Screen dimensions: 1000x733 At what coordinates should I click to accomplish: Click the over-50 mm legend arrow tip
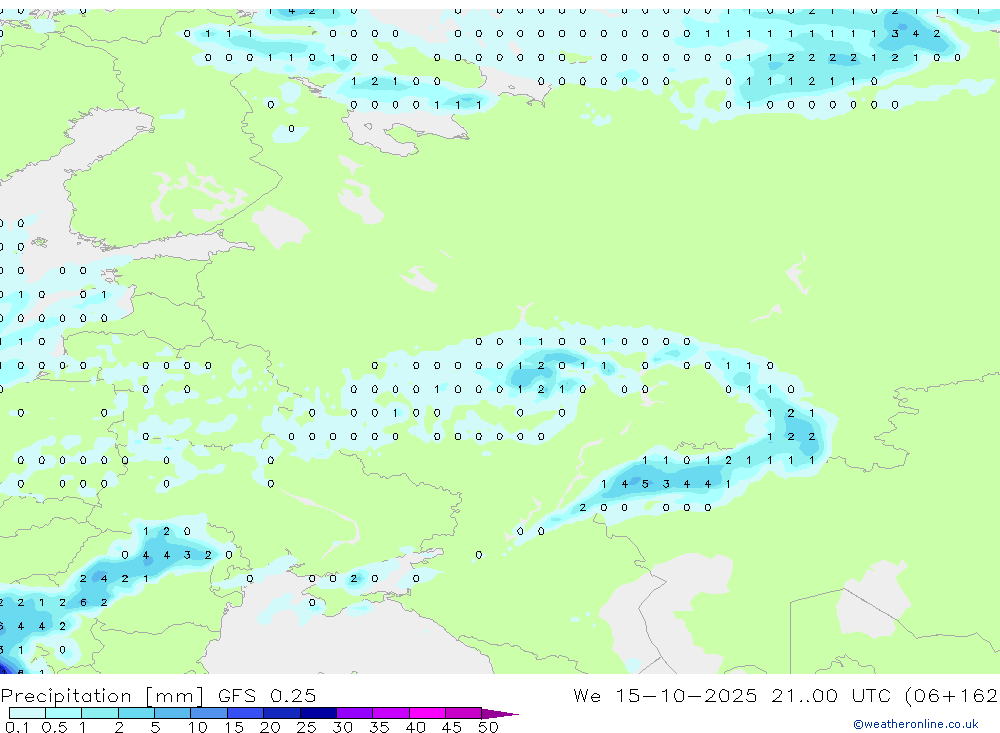pos(500,713)
